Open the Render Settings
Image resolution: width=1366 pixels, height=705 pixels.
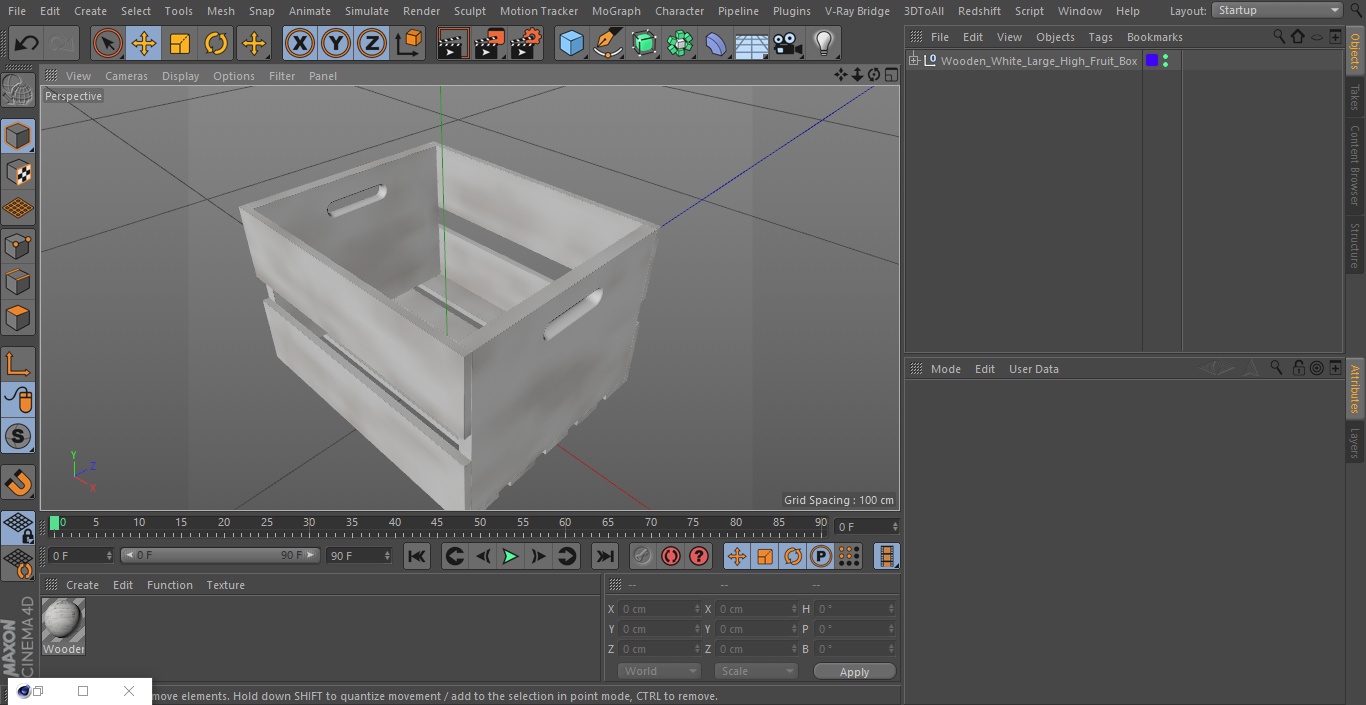(x=526, y=44)
